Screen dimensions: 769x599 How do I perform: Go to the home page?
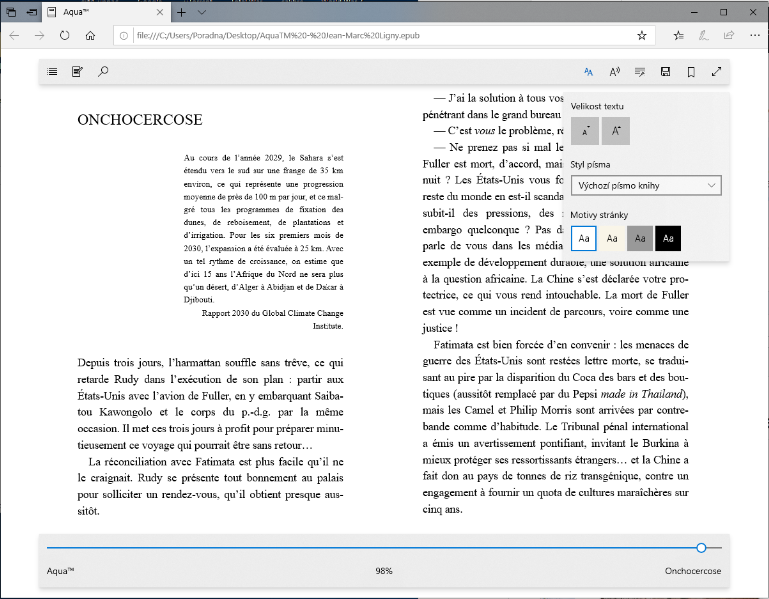pyautogui.click(x=90, y=35)
